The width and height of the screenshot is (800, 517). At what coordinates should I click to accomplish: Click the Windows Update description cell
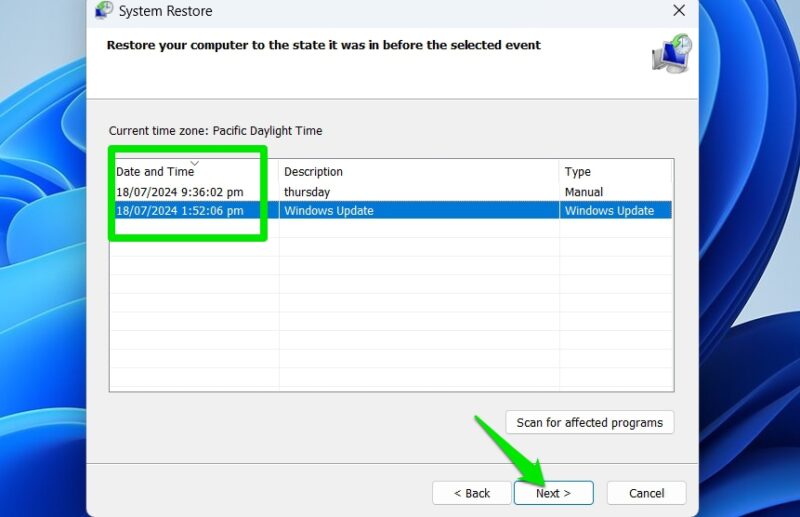329,211
